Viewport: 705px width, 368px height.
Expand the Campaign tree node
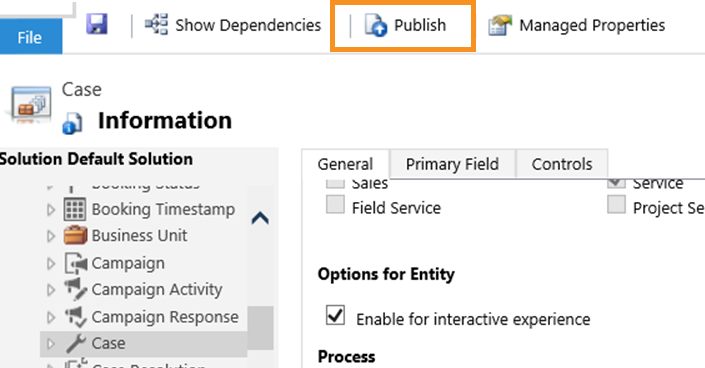pos(51,264)
